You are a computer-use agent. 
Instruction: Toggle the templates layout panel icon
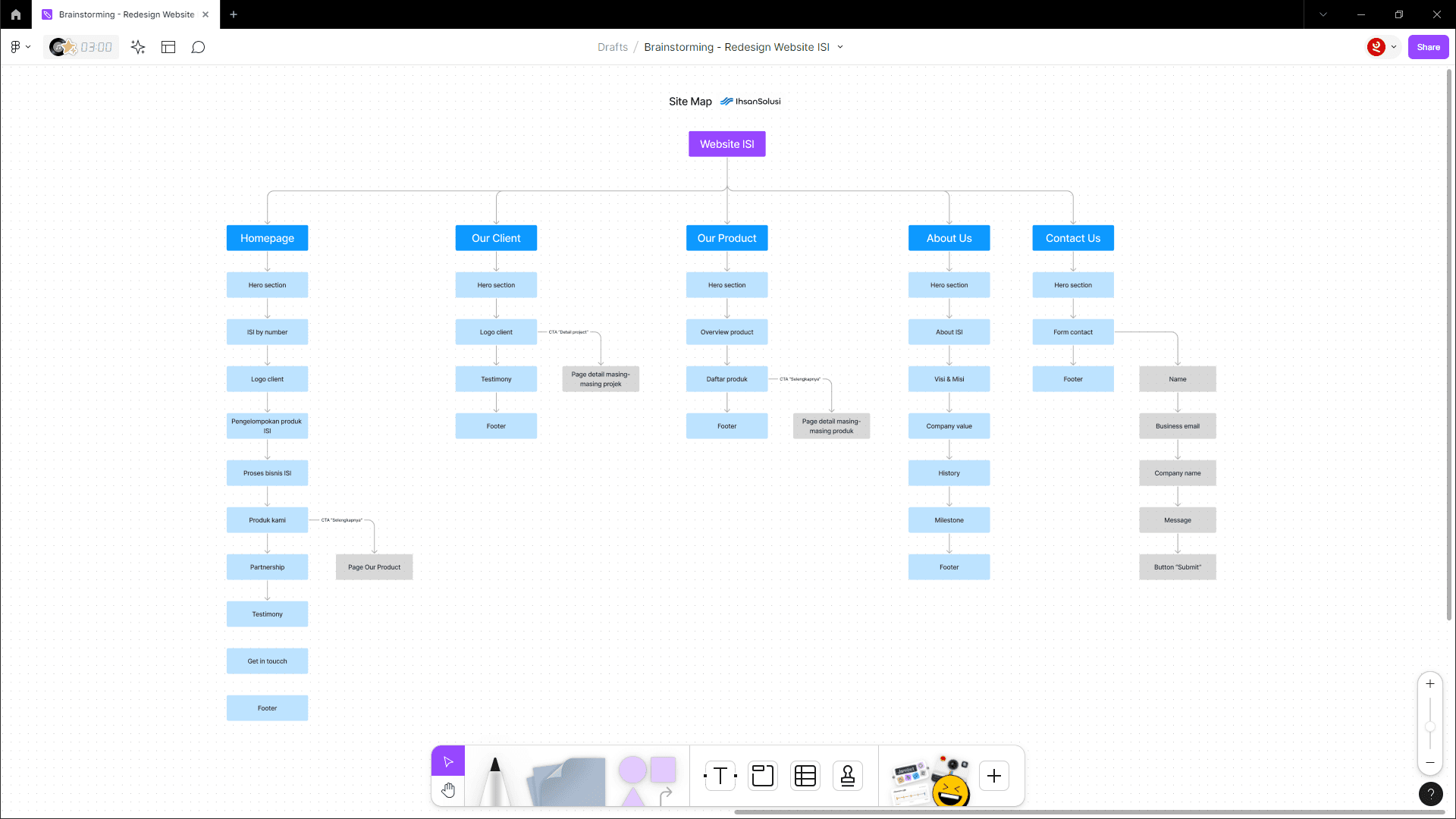[168, 47]
